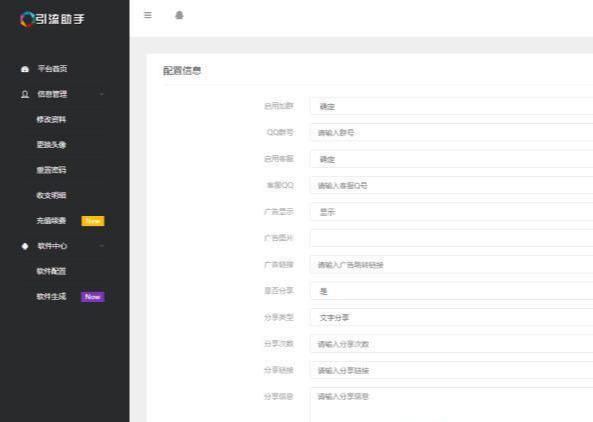This screenshot has height=422, width=593.
Task: Click the purple New badge beside 软件生成
Action: (93, 297)
